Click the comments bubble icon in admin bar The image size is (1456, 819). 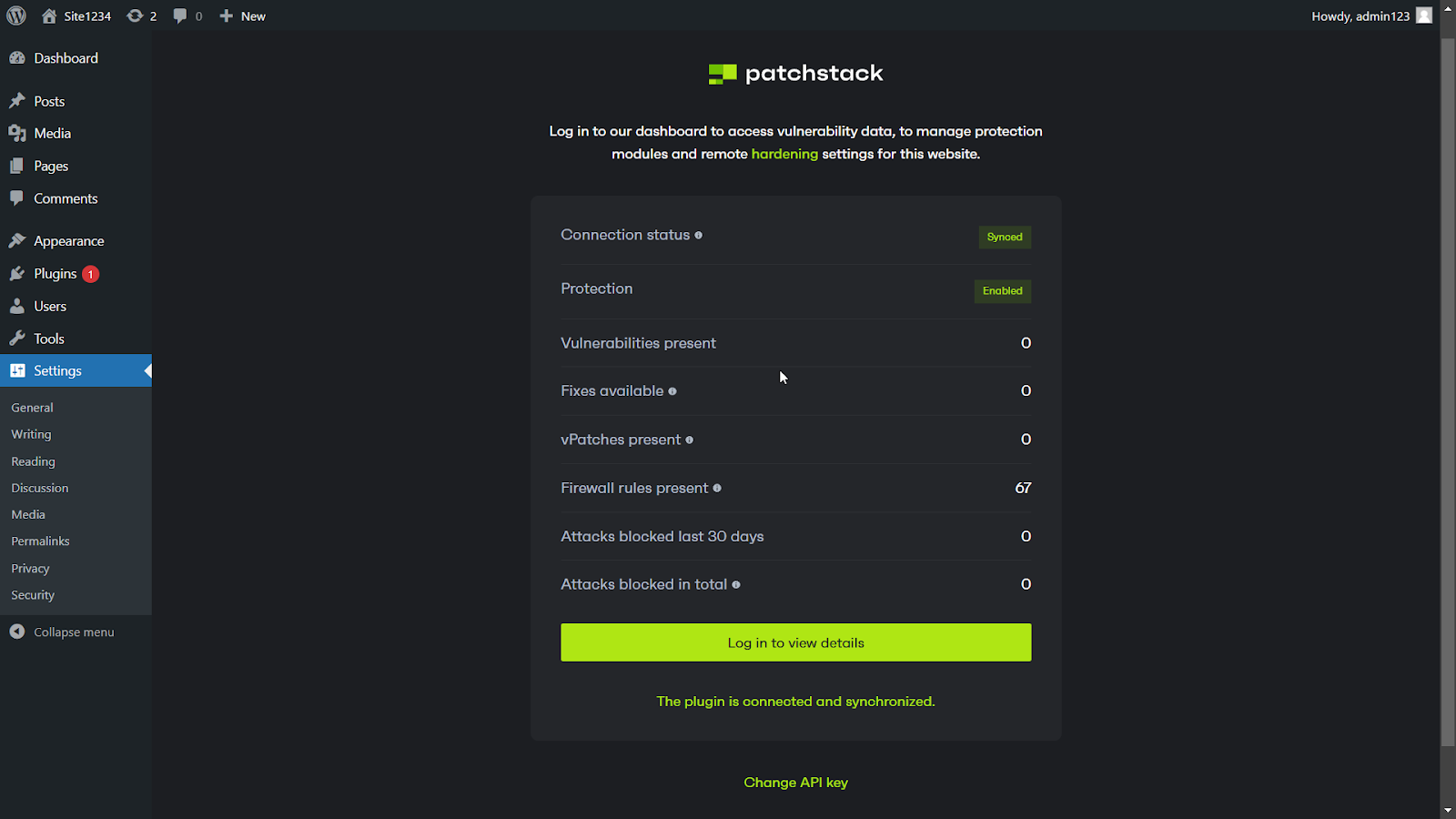(180, 15)
